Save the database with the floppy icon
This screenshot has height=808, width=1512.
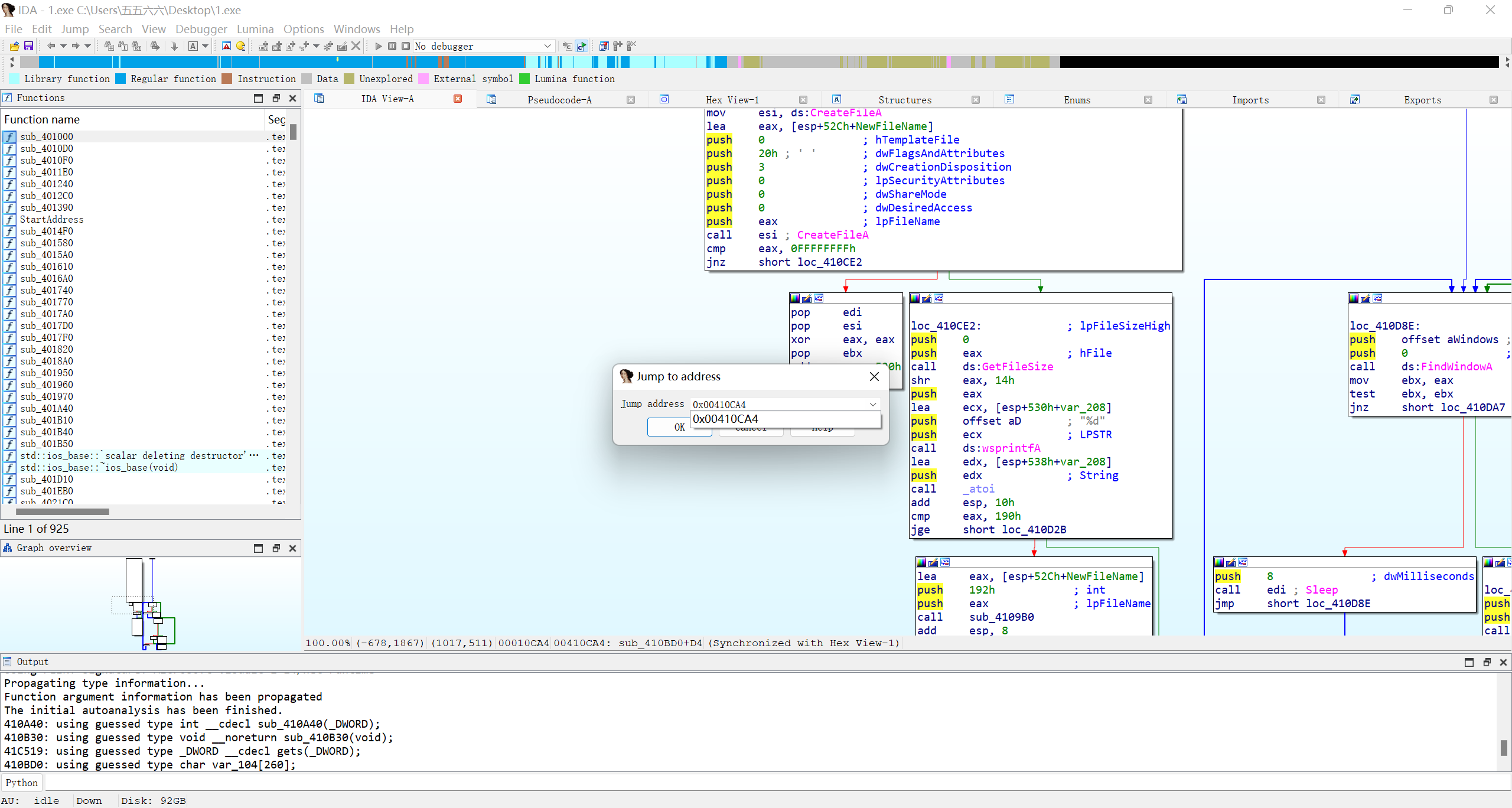pos(28,46)
